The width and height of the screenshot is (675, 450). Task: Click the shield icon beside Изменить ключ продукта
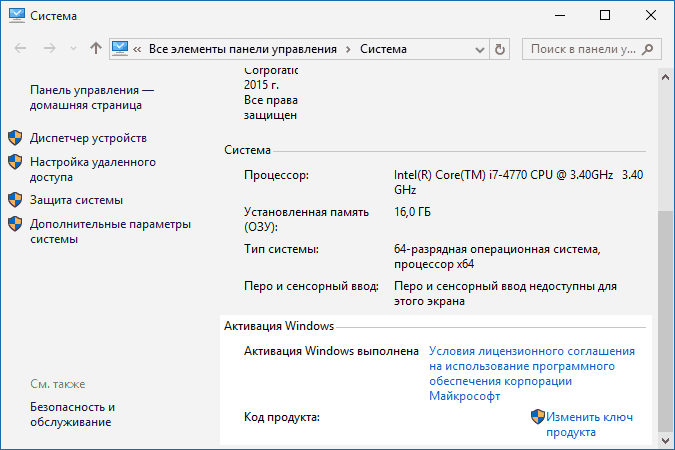point(537,417)
